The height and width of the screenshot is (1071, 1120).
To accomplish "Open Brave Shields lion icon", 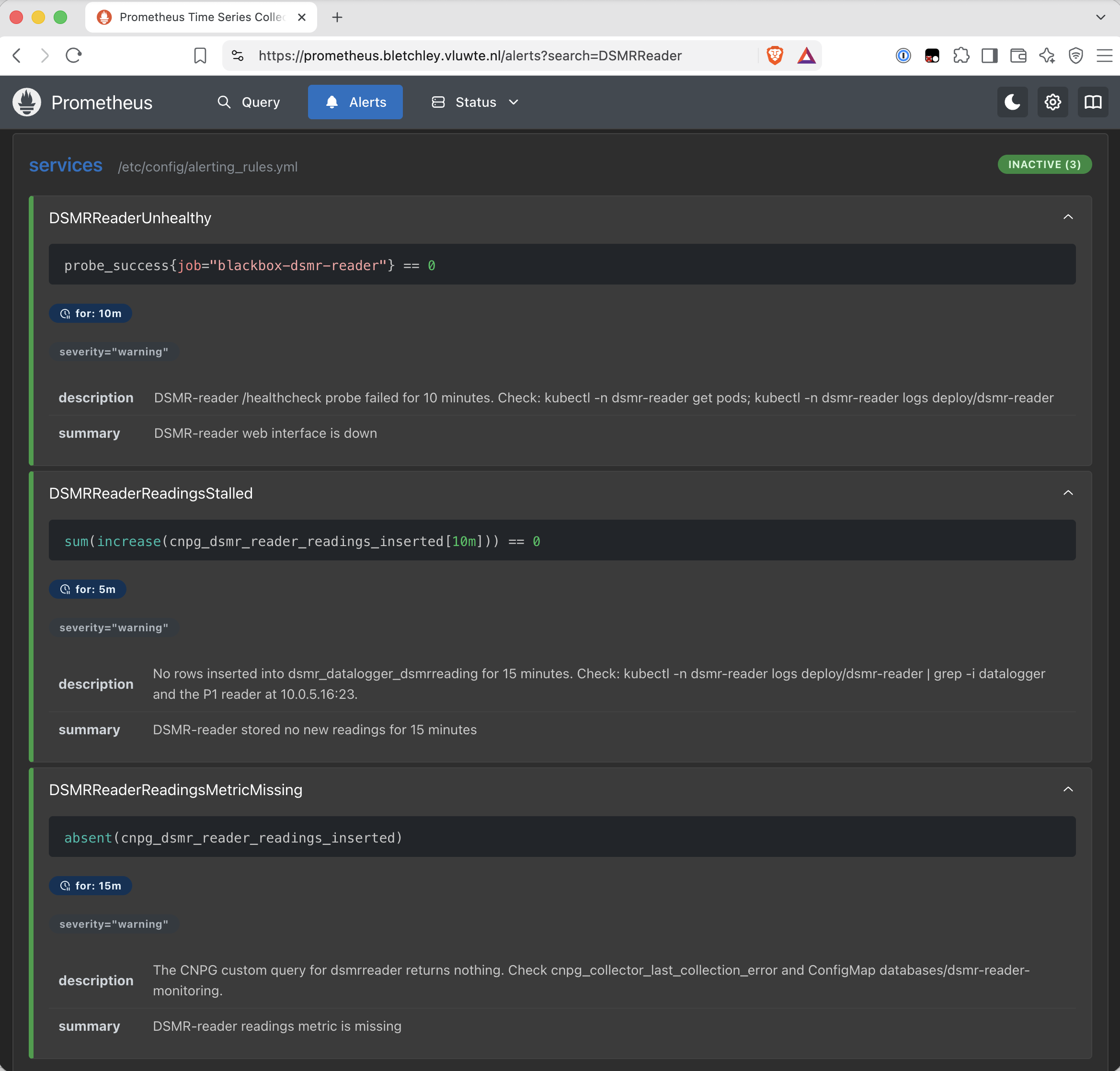I will point(775,56).
